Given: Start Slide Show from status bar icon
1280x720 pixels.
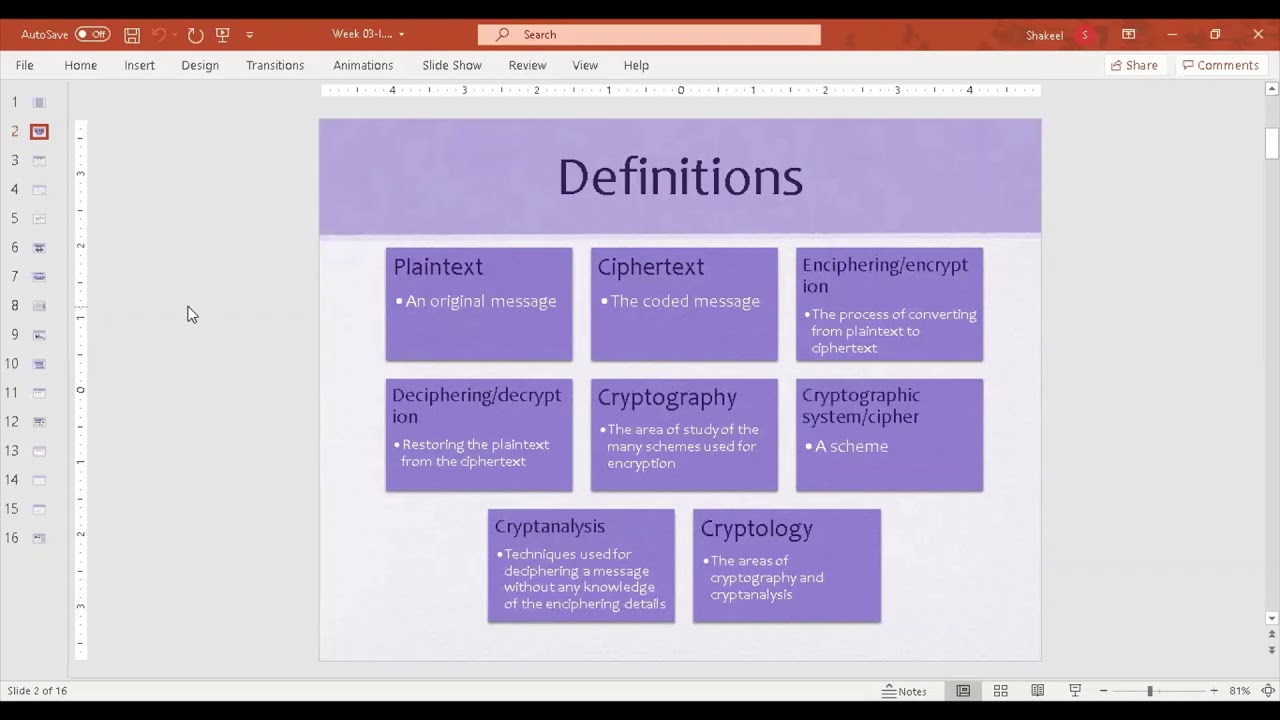Looking at the screenshot, I should 1075,691.
